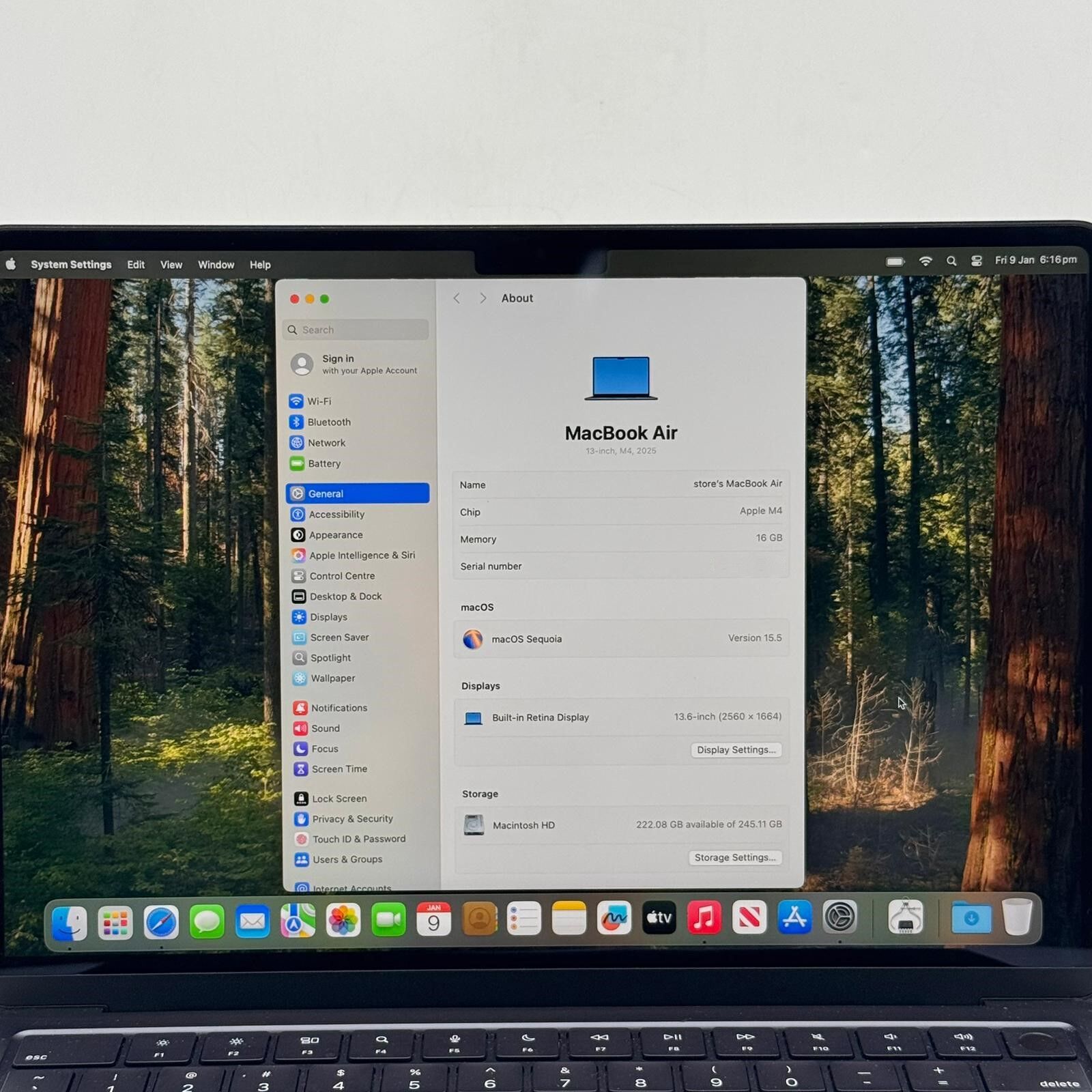The height and width of the screenshot is (1092, 1092).
Task: Open the Window menu
Action: pyautogui.click(x=216, y=265)
